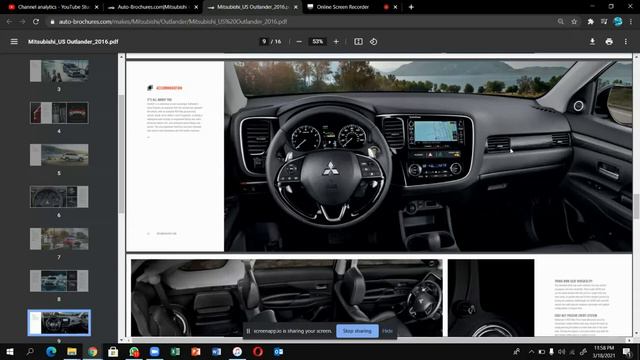Print the PDF document
The image size is (640, 360).
[x=609, y=42]
